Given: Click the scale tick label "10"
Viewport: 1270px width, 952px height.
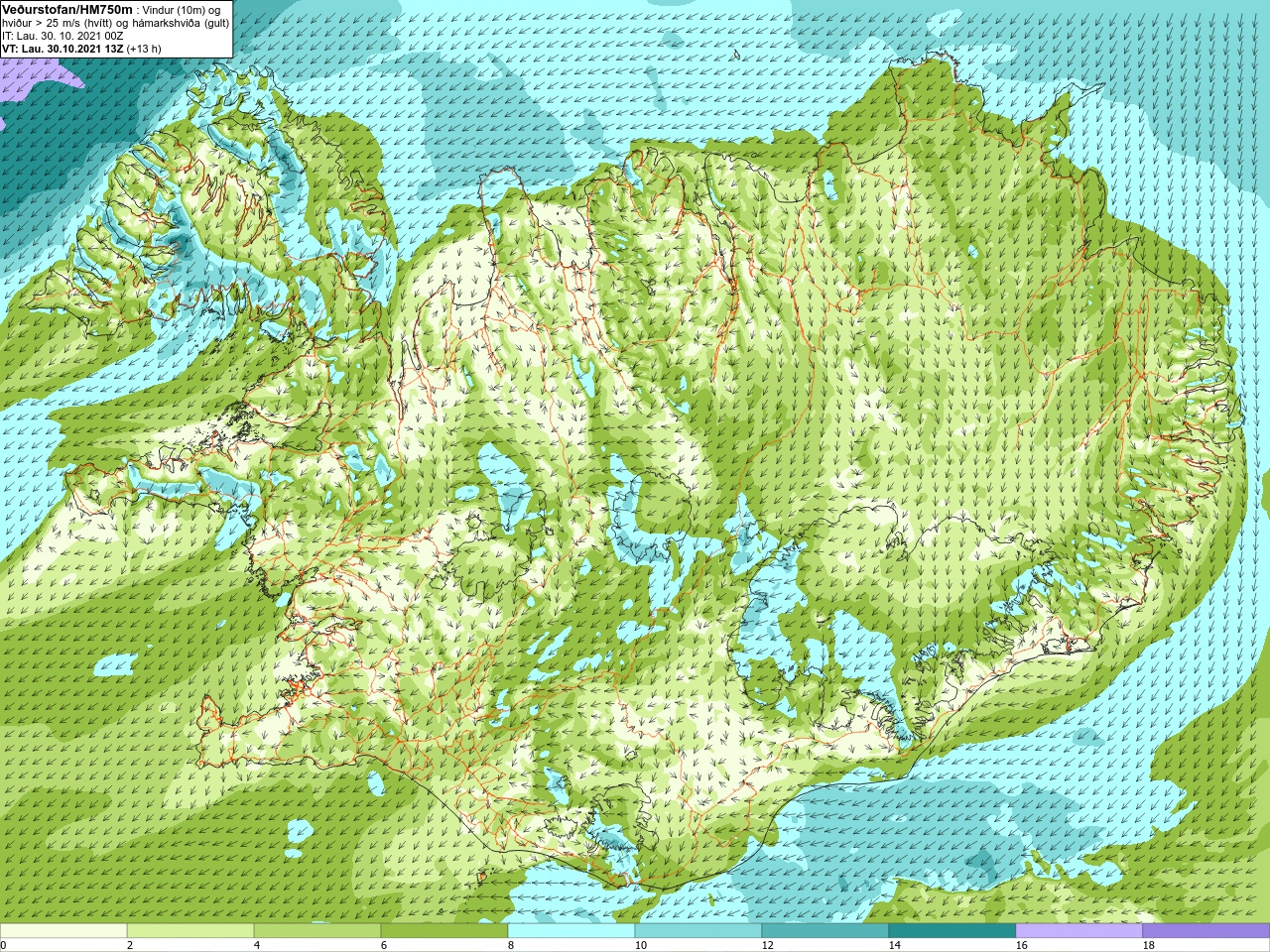Looking at the screenshot, I should tap(640, 945).
